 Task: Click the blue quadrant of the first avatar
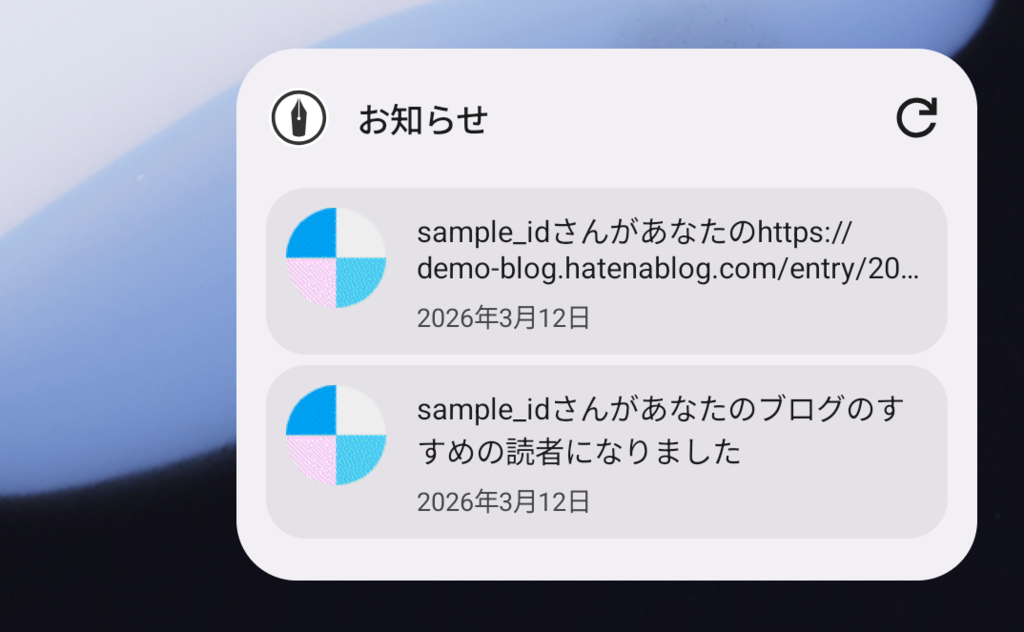(x=312, y=234)
